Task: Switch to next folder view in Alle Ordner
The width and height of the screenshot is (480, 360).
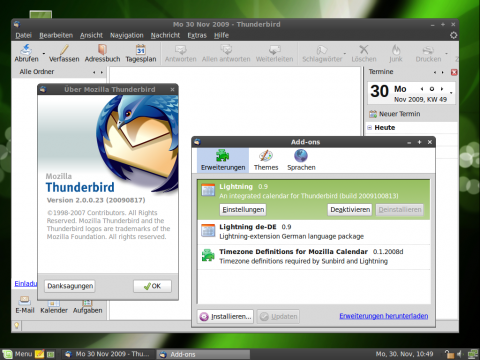Action: click(x=102, y=72)
